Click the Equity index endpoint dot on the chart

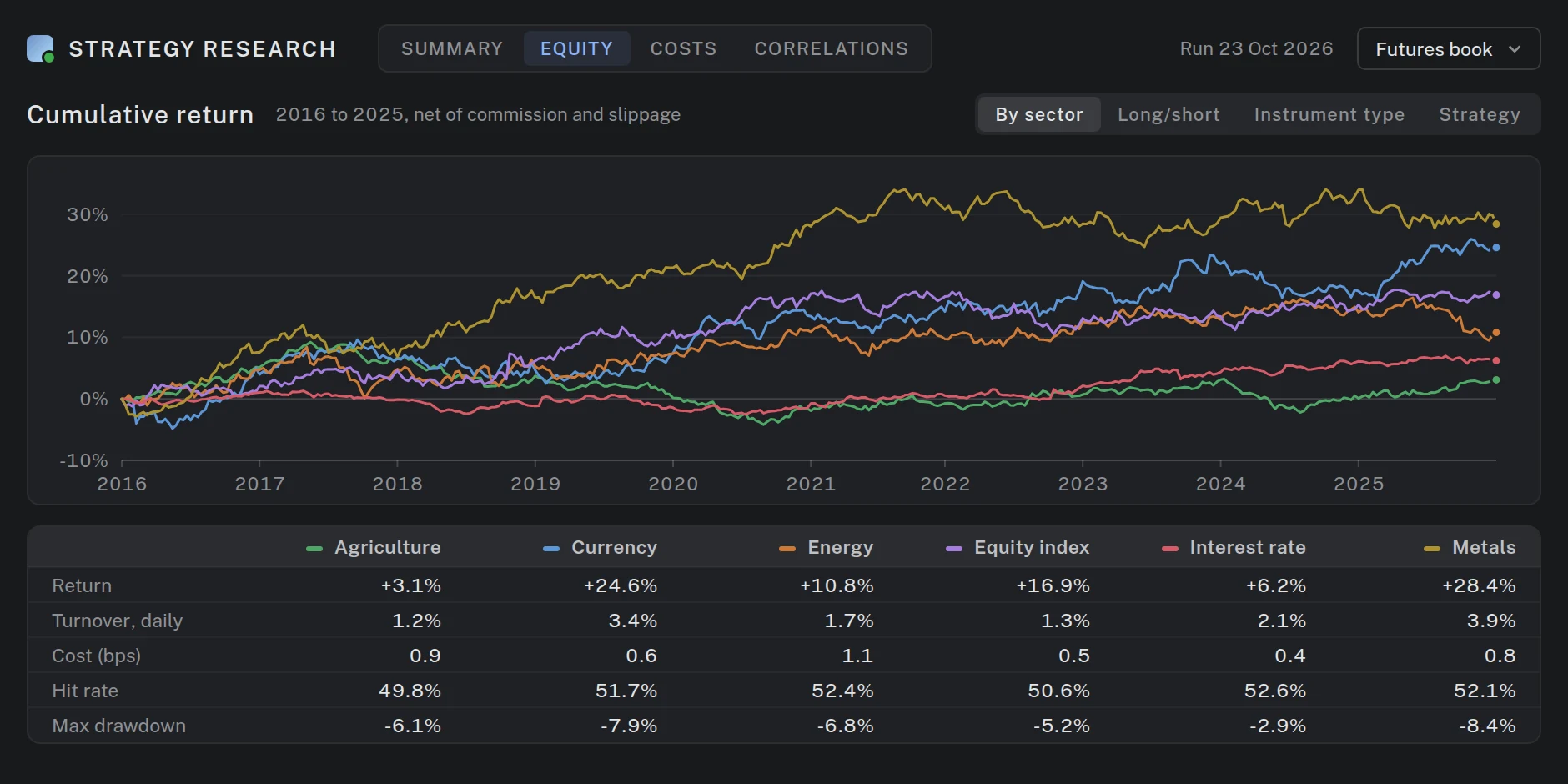(x=1496, y=294)
